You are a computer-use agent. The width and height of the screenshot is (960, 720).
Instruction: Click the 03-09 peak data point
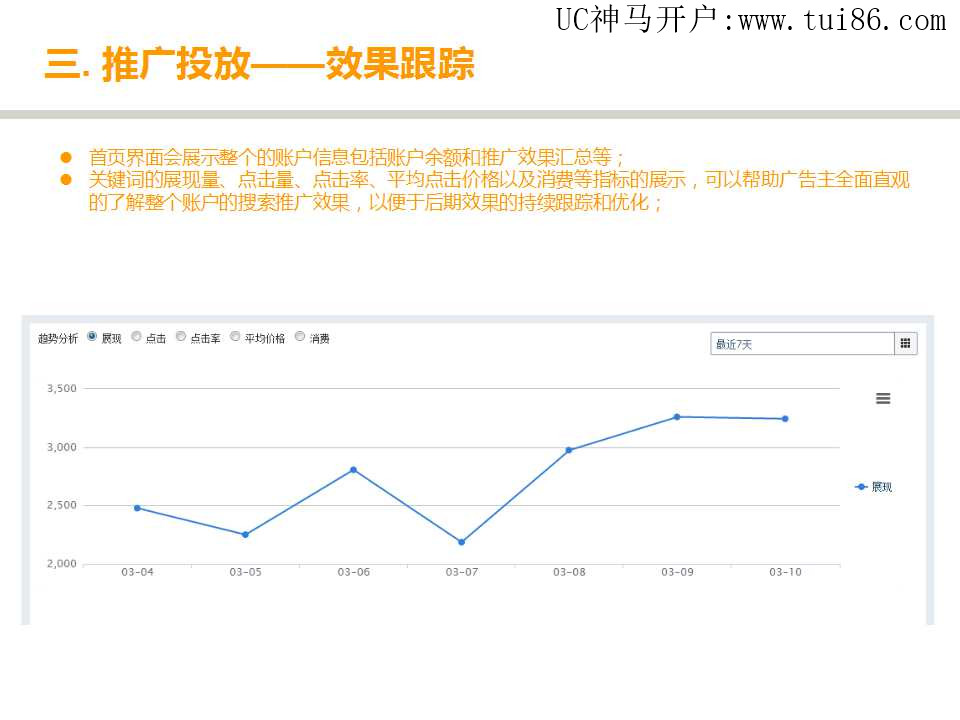click(677, 417)
